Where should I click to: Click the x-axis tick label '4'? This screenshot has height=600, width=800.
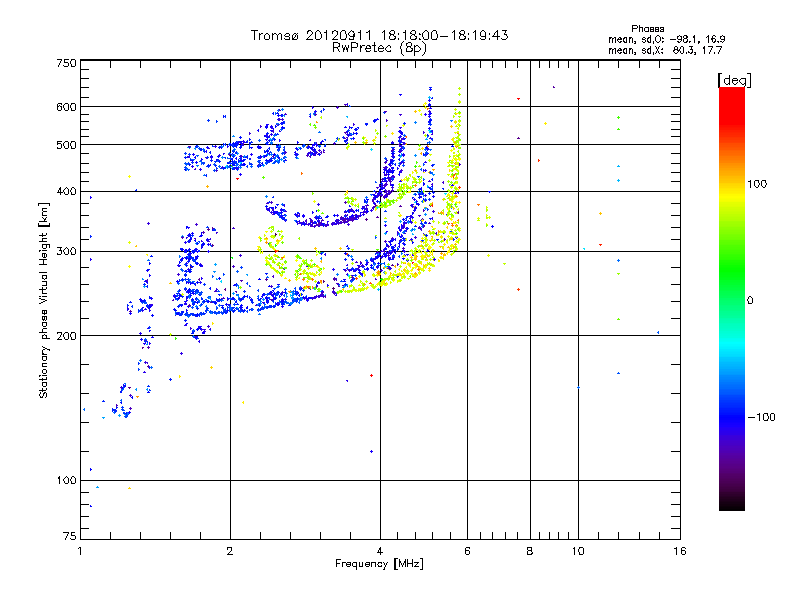coord(380,551)
